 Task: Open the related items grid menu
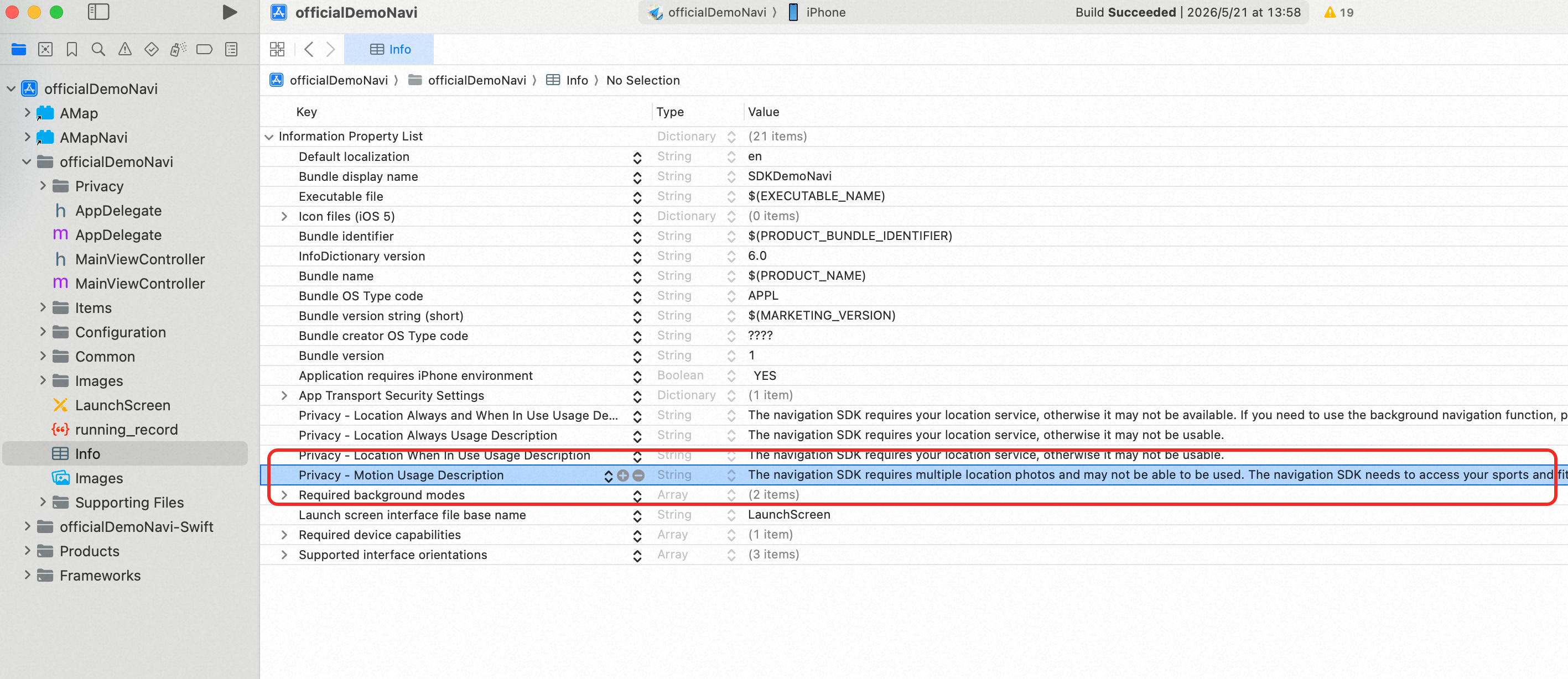[x=277, y=49]
